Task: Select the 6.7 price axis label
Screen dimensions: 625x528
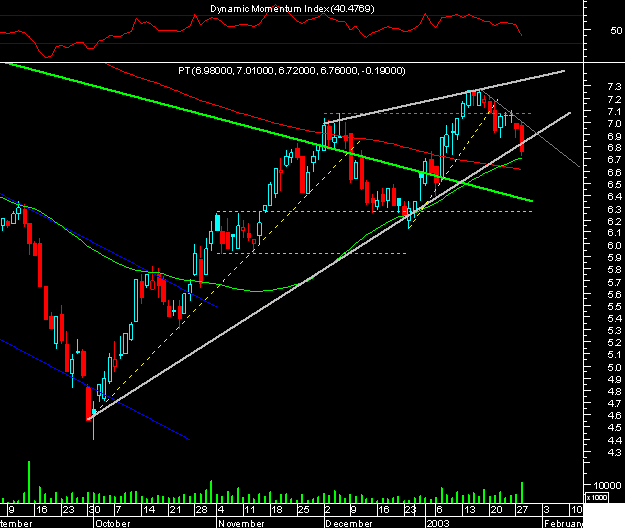Action: [614, 159]
